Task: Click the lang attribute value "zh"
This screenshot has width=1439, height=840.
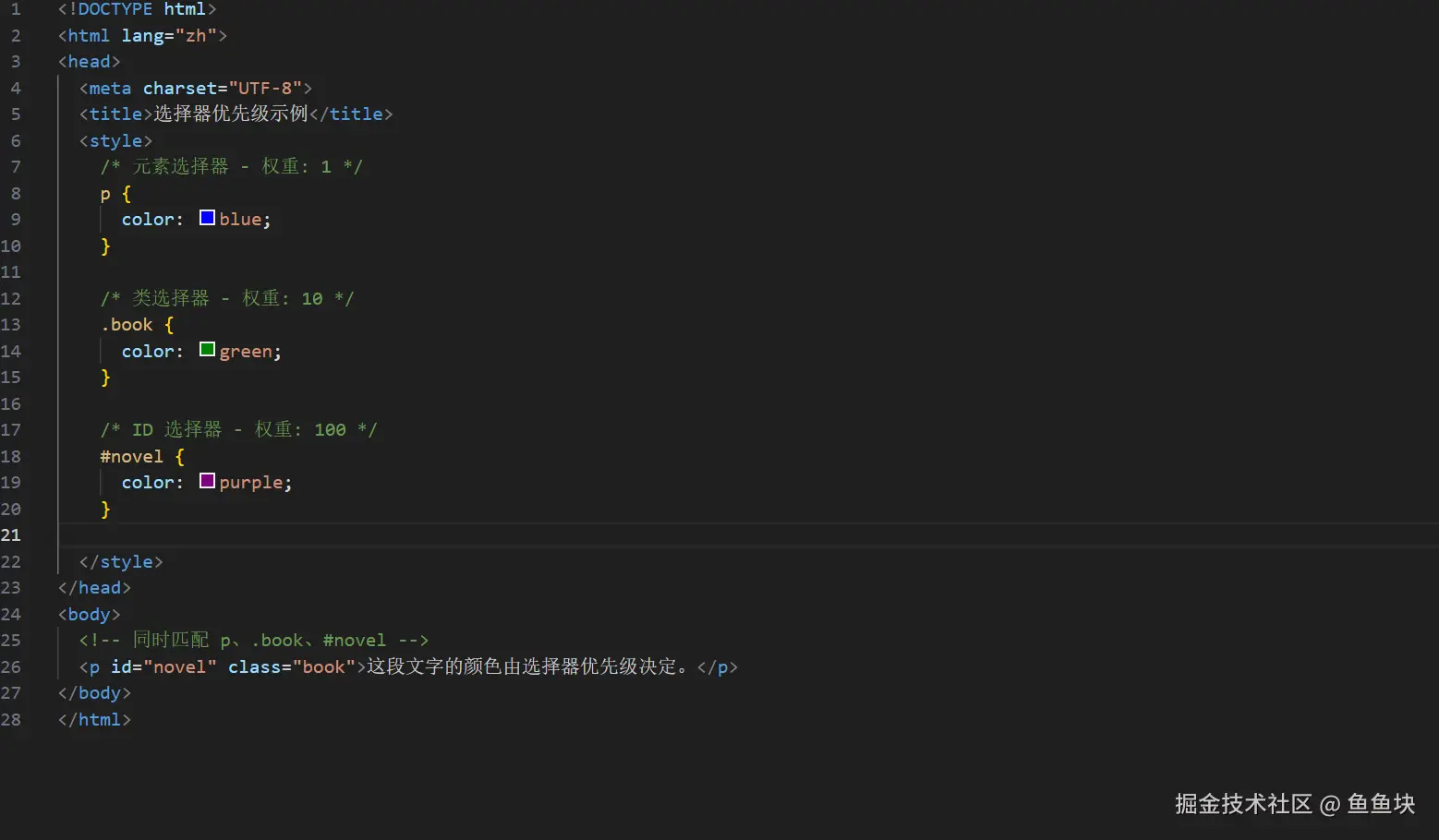Action: 196,36
